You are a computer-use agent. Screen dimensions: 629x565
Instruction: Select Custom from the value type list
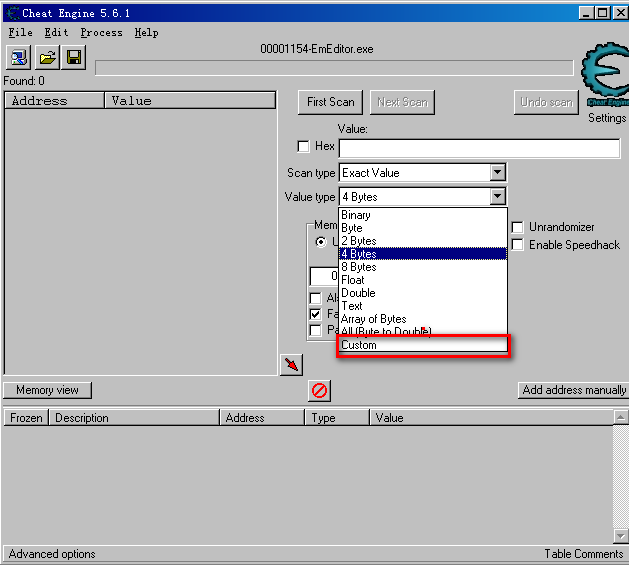[x=423, y=345]
